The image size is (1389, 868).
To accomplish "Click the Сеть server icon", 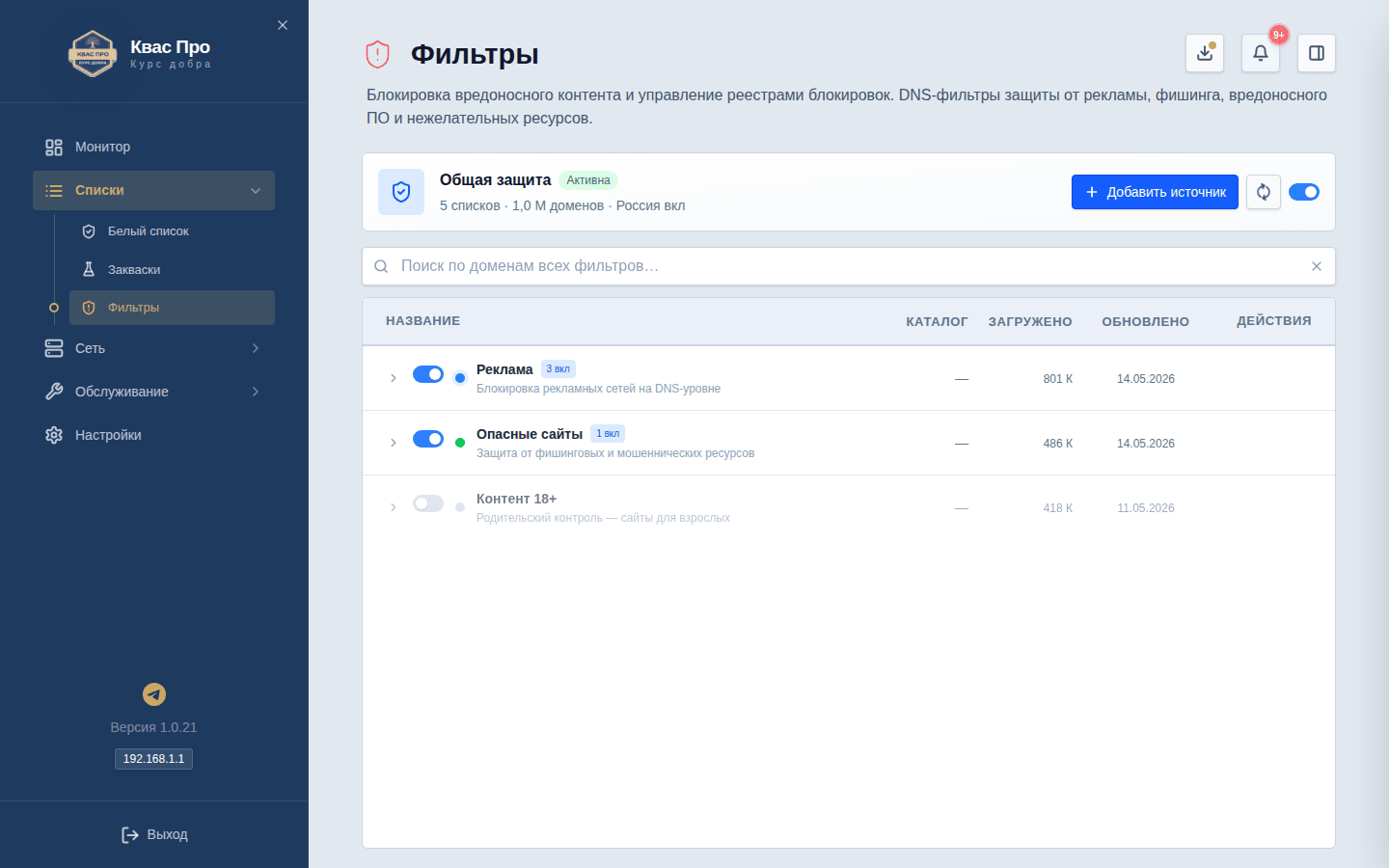I will coord(54,348).
